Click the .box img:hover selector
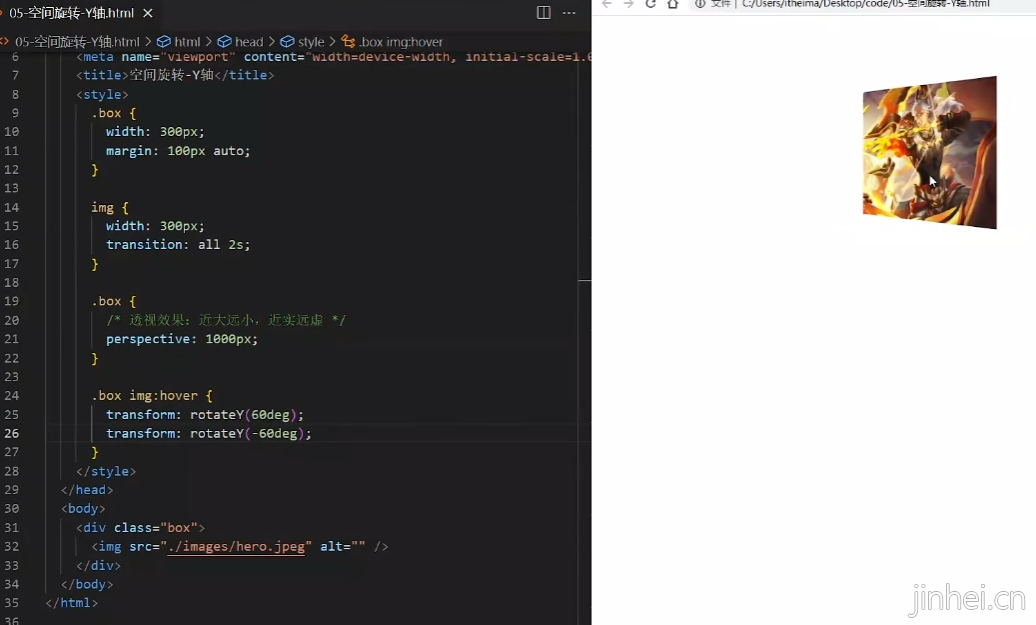 [x=145, y=396]
